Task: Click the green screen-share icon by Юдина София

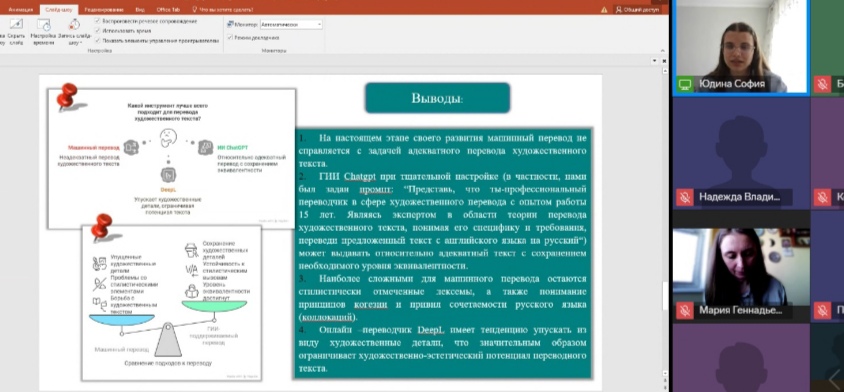Action: click(685, 84)
